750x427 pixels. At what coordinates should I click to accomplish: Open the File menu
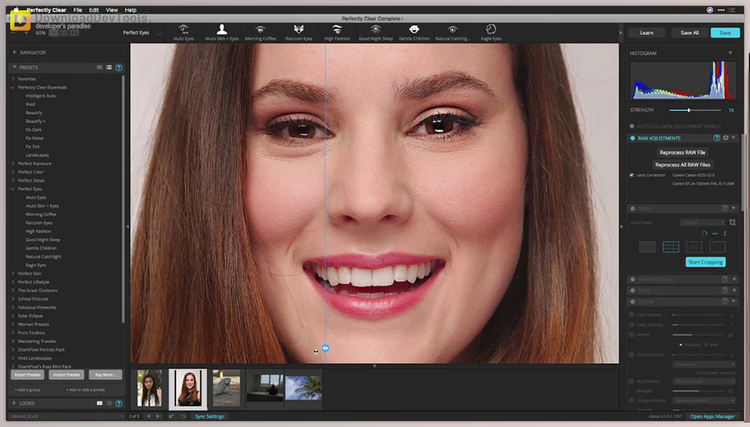[x=77, y=10]
